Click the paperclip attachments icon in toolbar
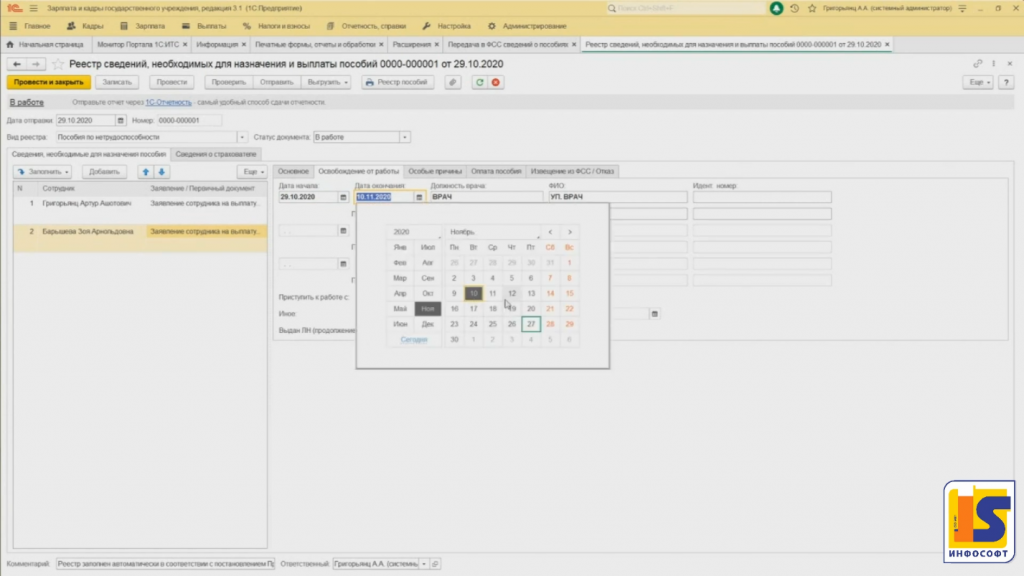This screenshot has width=1024, height=576. [452, 83]
